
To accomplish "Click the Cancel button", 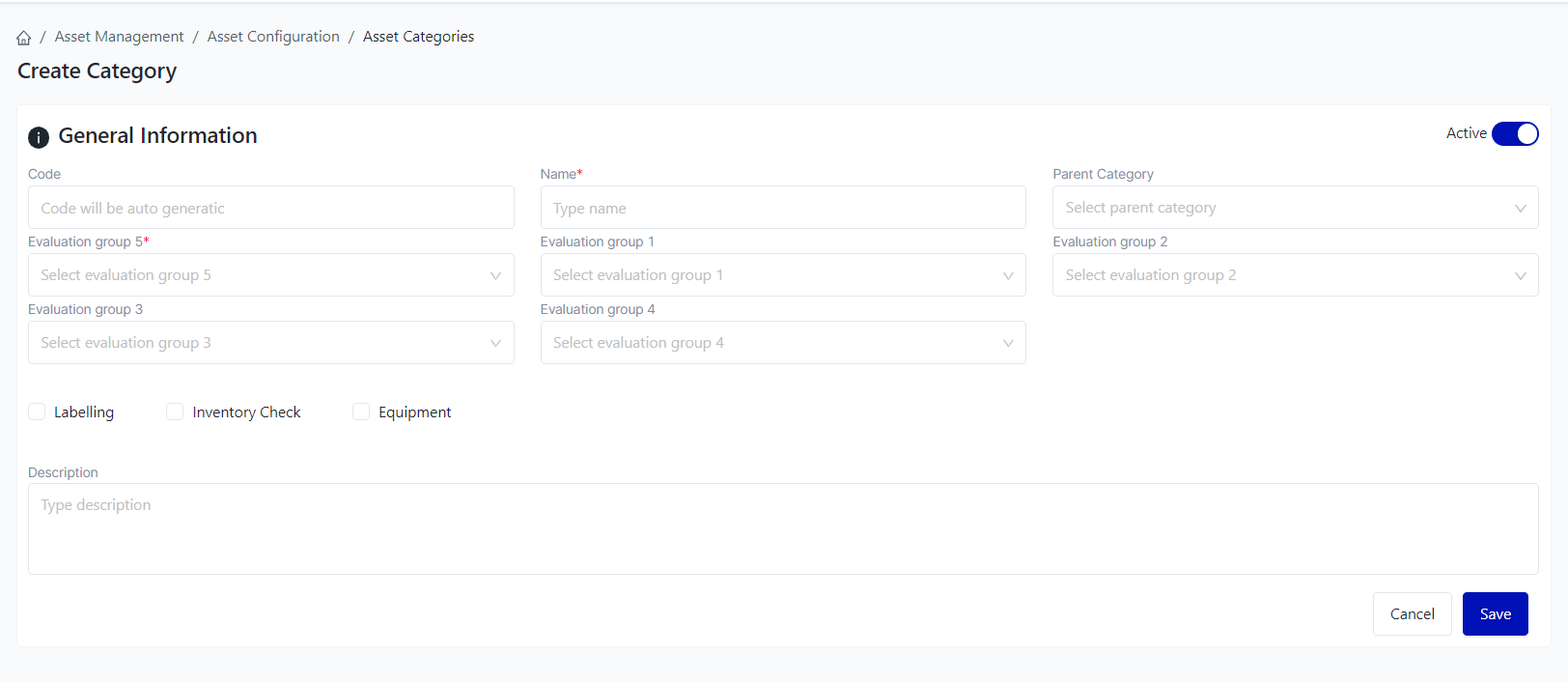I will click(x=1412, y=614).
